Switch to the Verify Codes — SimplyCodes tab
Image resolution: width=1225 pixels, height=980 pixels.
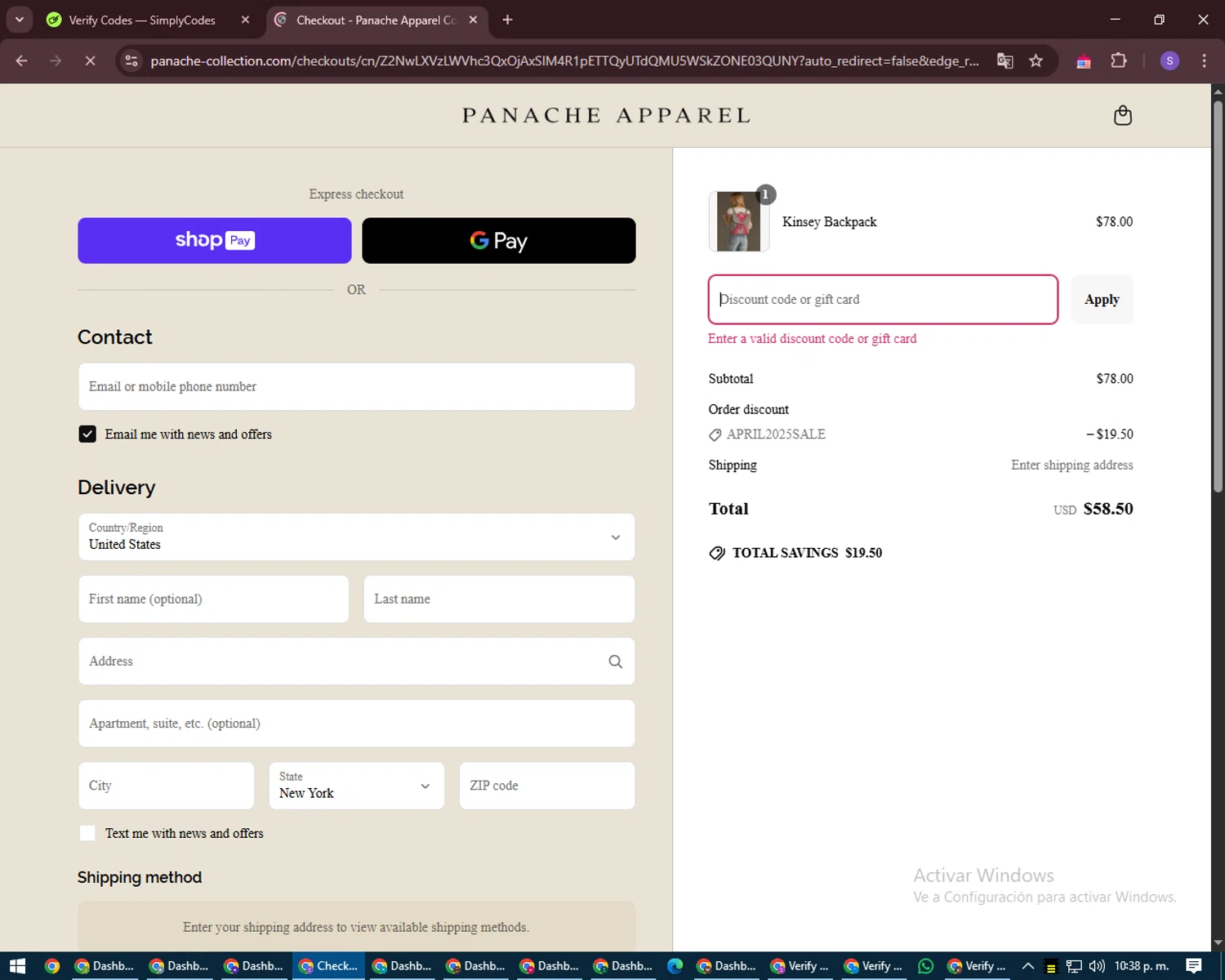pos(142,20)
